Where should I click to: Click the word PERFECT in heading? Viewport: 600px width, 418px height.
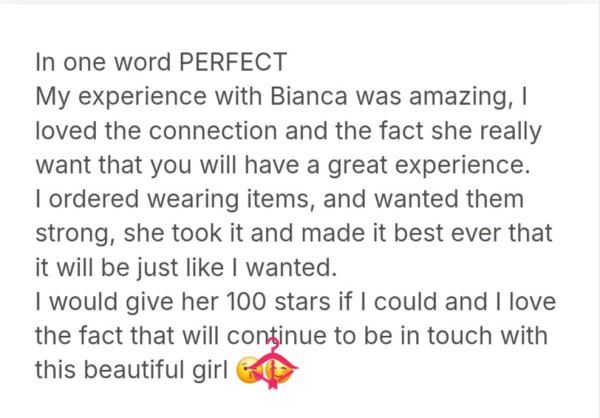click(233, 62)
